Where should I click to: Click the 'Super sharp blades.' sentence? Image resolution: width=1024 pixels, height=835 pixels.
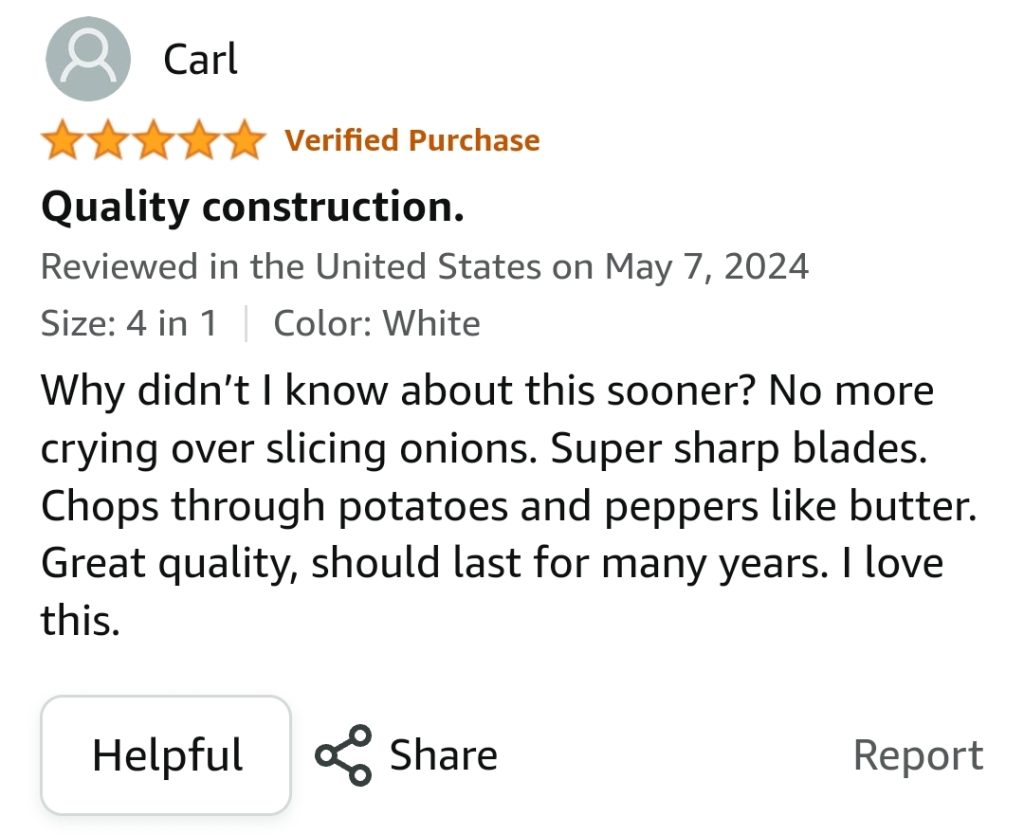click(x=739, y=449)
